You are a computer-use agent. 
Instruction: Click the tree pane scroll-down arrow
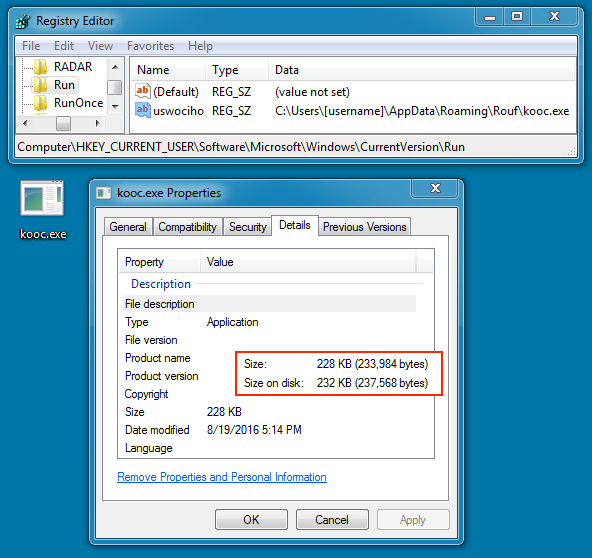pyautogui.click(x=115, y=107)
